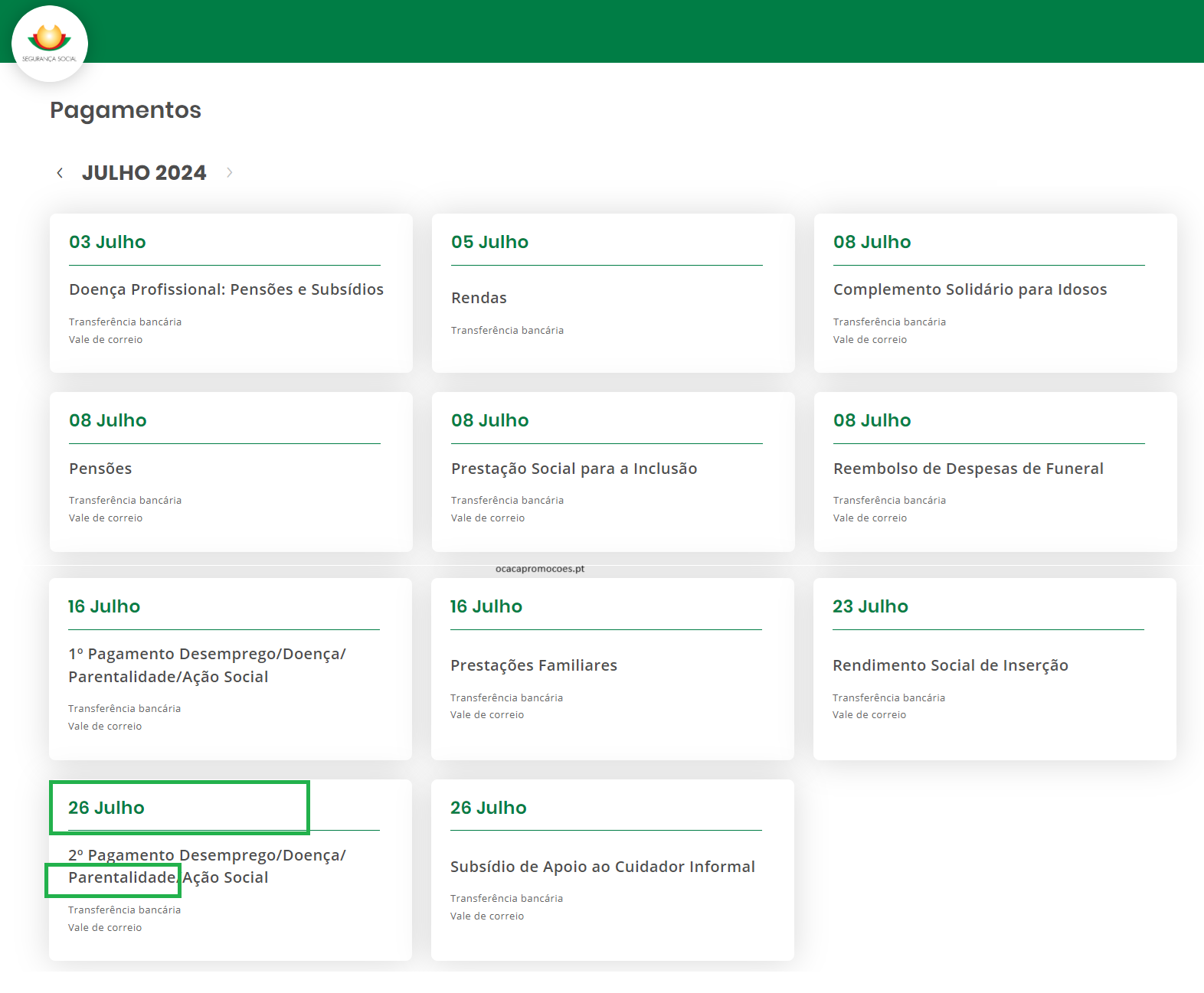Select Complemento Solidário para Idosos entry
Image resolution: width=1204 pixels, height=993 pixels.
click(x=970, y=289)
